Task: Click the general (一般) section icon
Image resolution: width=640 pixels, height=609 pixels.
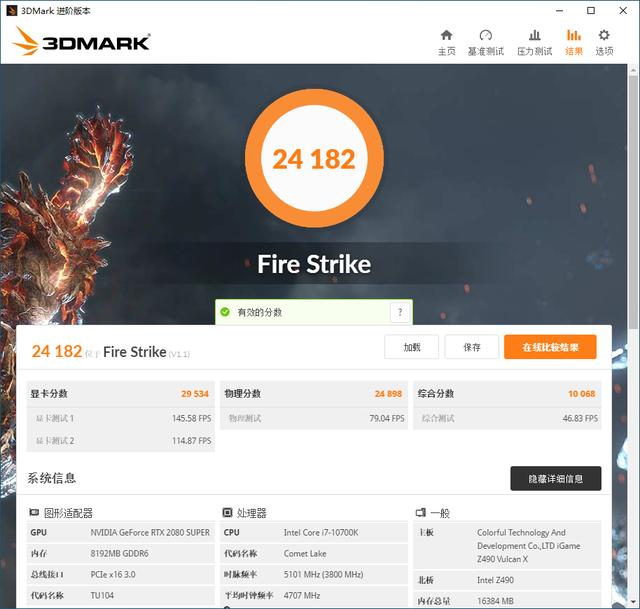Action: pos(420,512)
